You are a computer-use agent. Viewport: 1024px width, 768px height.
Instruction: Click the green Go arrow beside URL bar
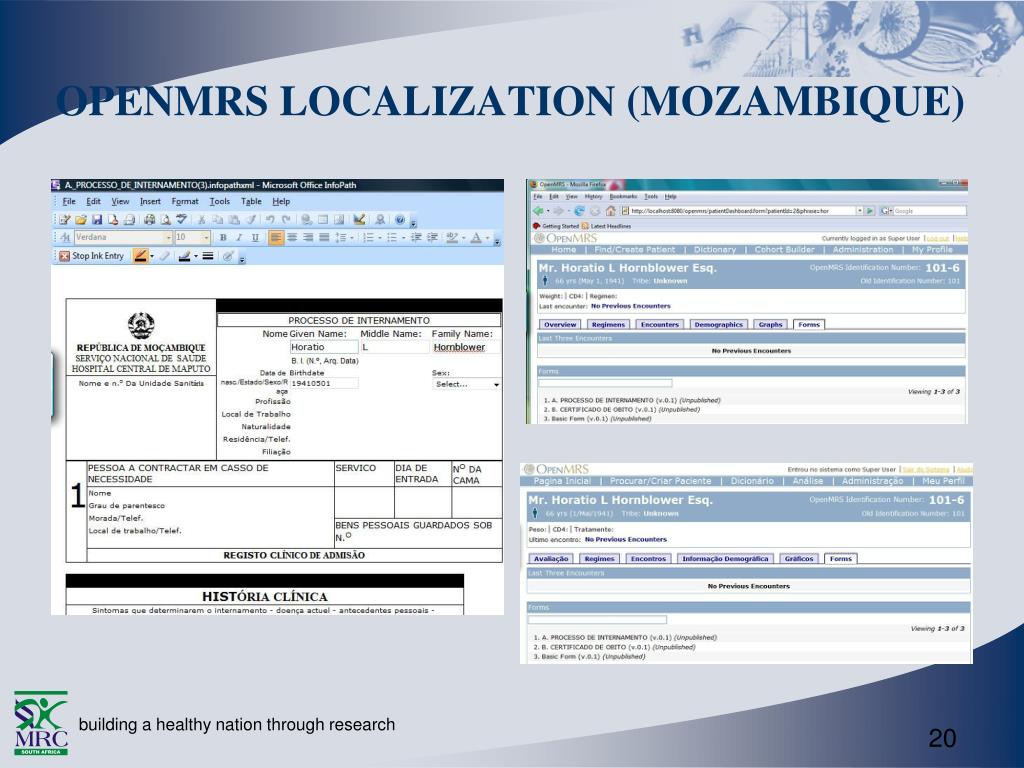[x=870, y=211]
